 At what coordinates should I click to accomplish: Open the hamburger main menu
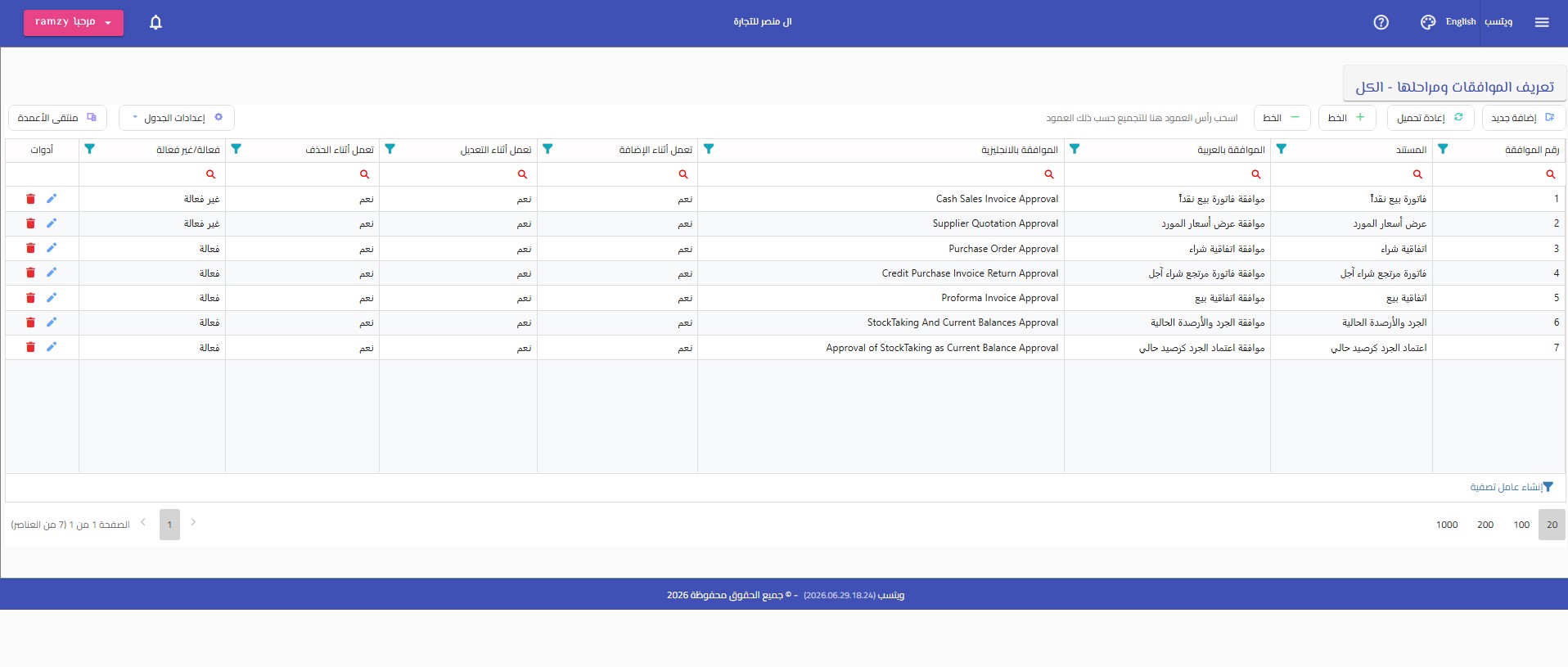coord(1542,22)
